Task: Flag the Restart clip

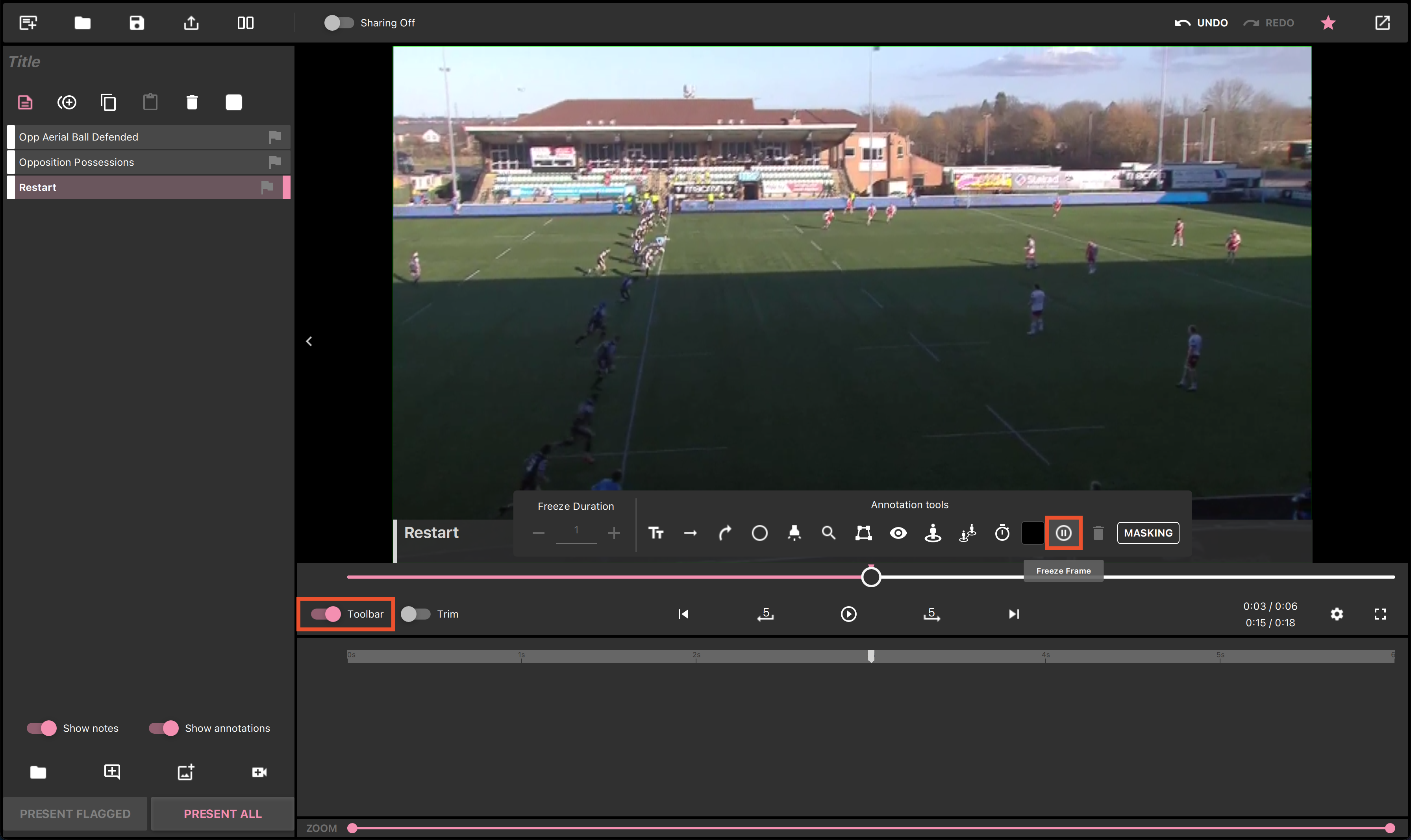Action: coord(267,187)
